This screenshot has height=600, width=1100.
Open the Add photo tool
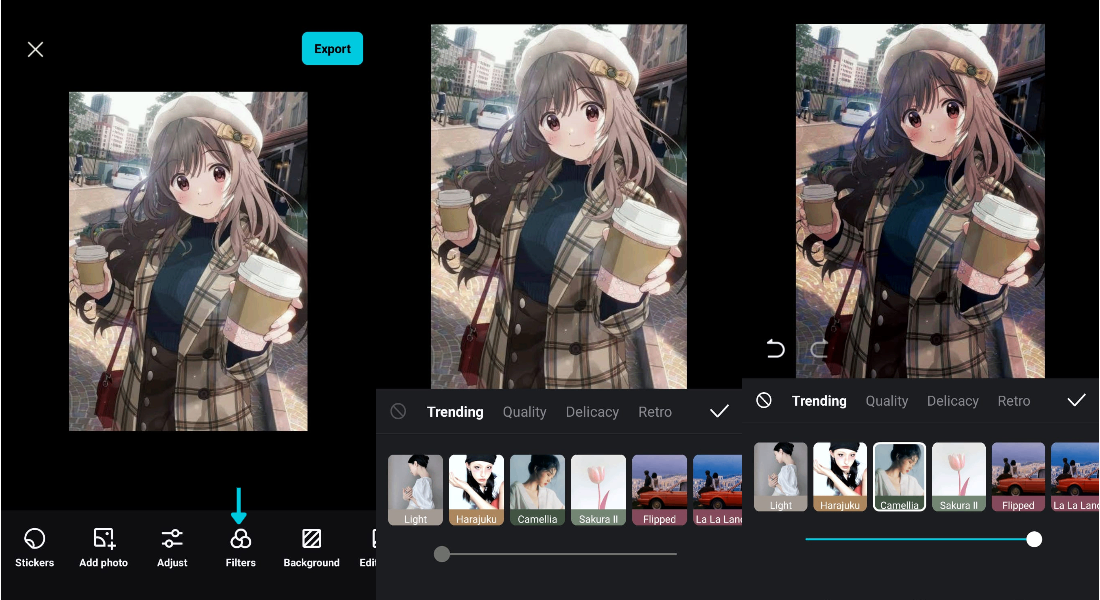click(104, 548)
